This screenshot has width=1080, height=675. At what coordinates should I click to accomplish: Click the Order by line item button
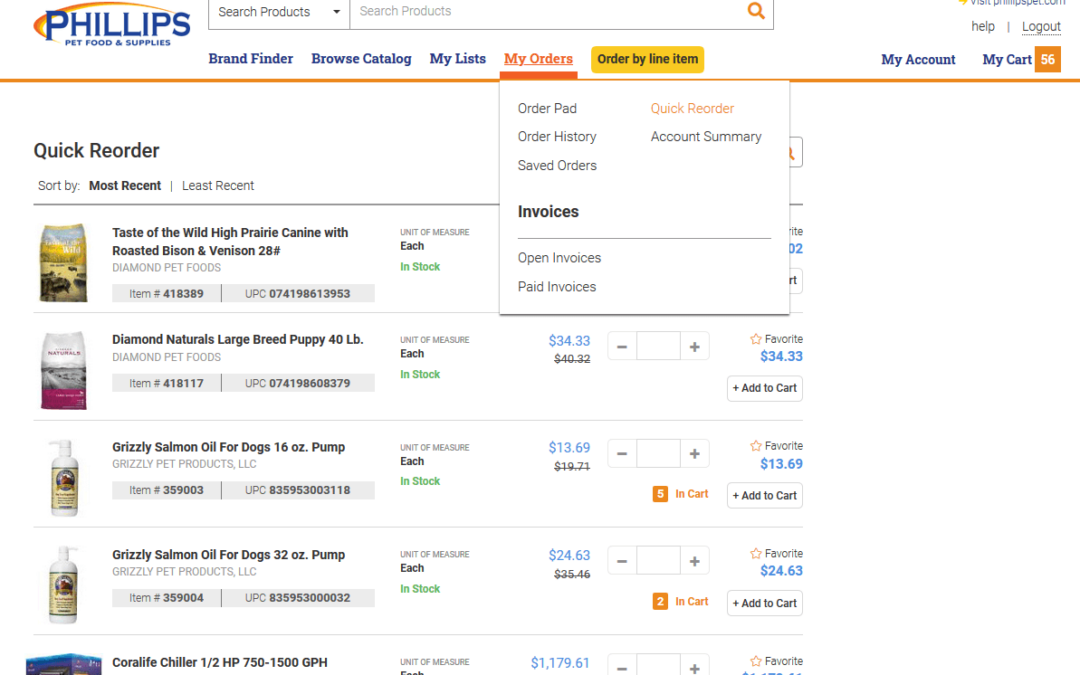tap(647, 59)
